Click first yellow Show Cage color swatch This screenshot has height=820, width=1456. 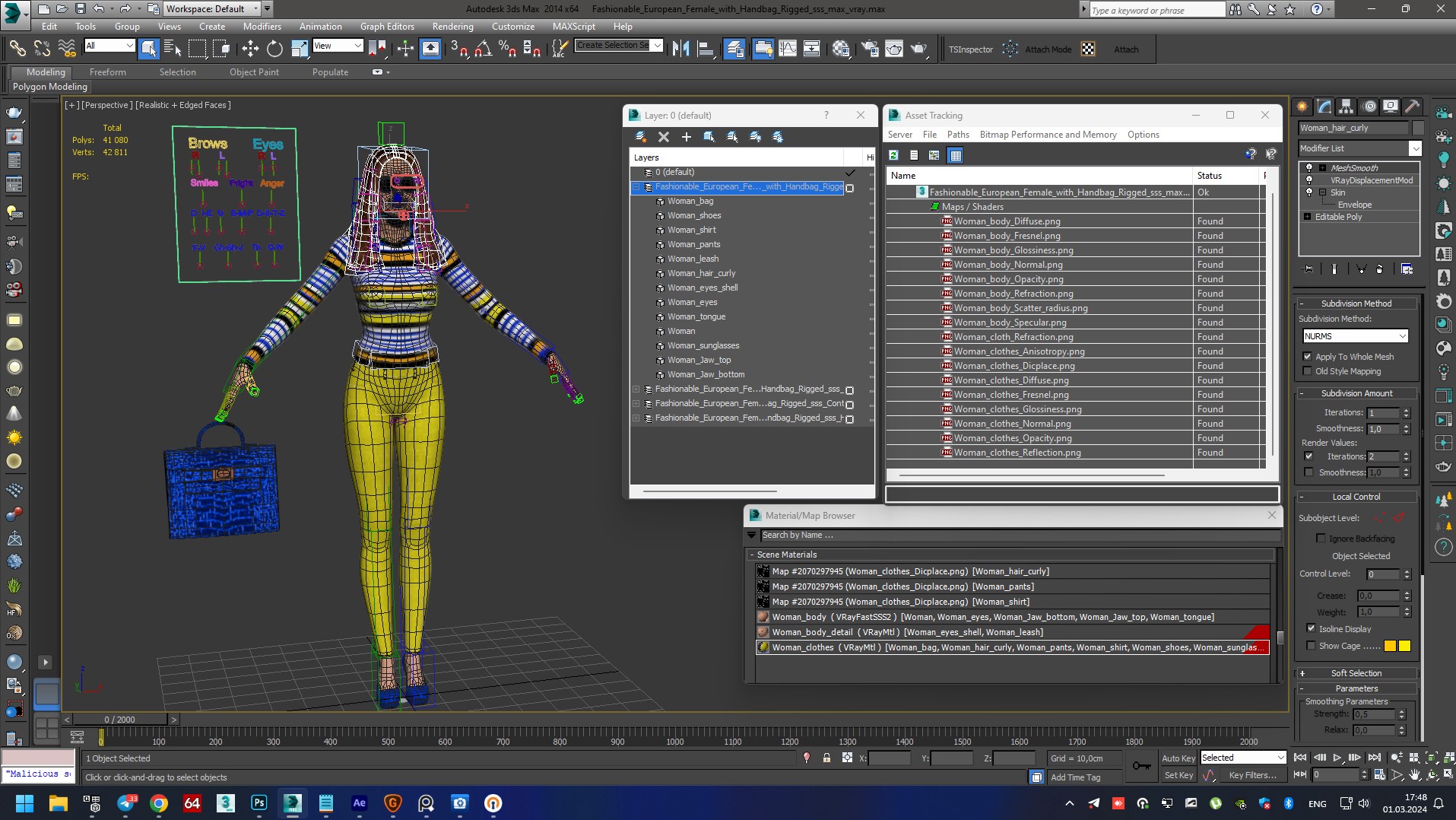[x=1391, y=646]
